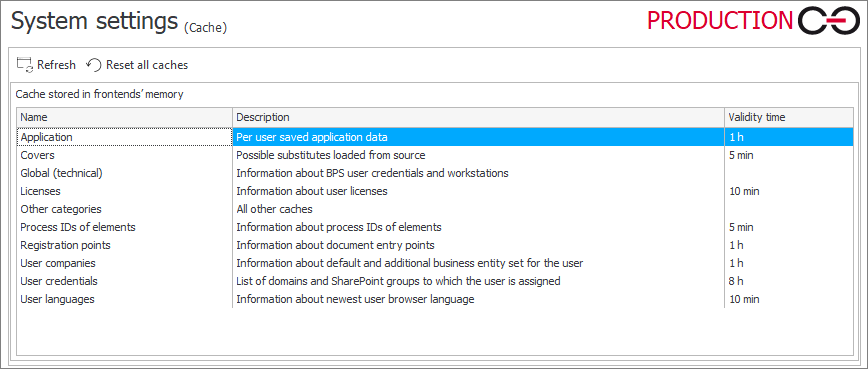
Task: Click the Reset all caches label
Action: click(x=147, y=65)
